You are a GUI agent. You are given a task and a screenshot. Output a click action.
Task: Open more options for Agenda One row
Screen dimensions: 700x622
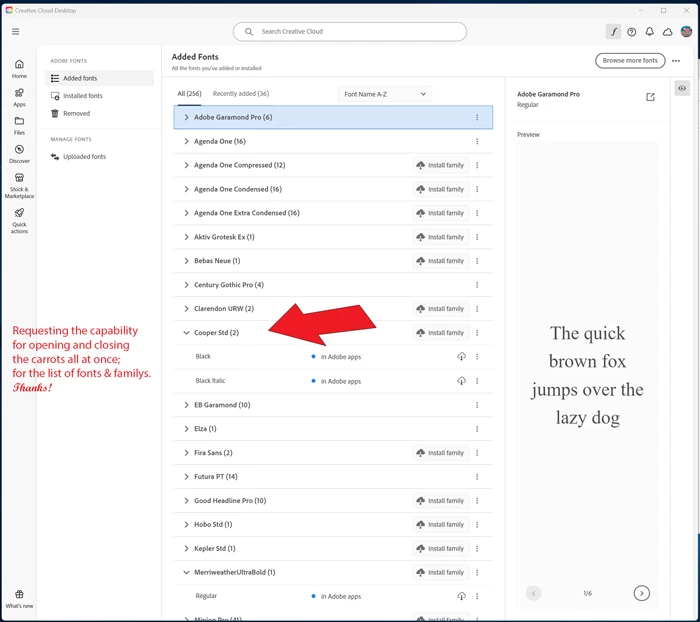pyautogui.click(x=477, y=142)
